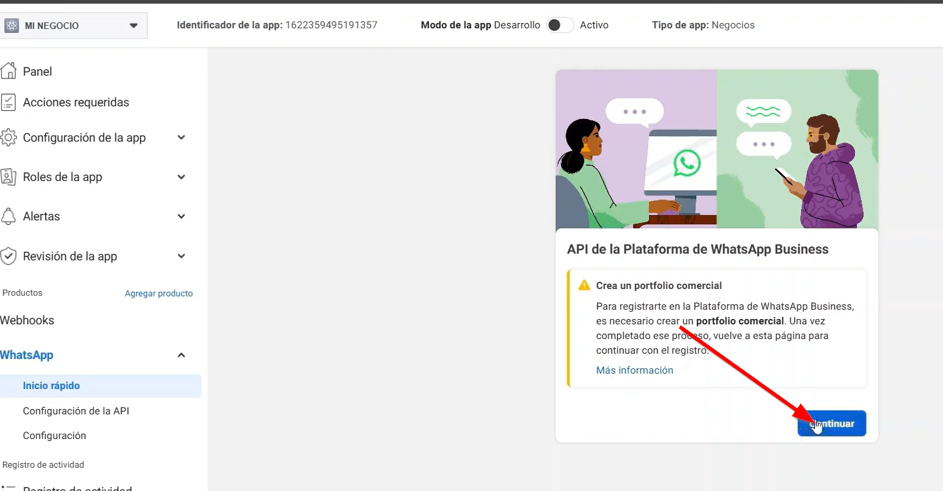943x491 pixels.
Task: Click the app identifier number 1622359495191357
Action: tap(331, 25)
